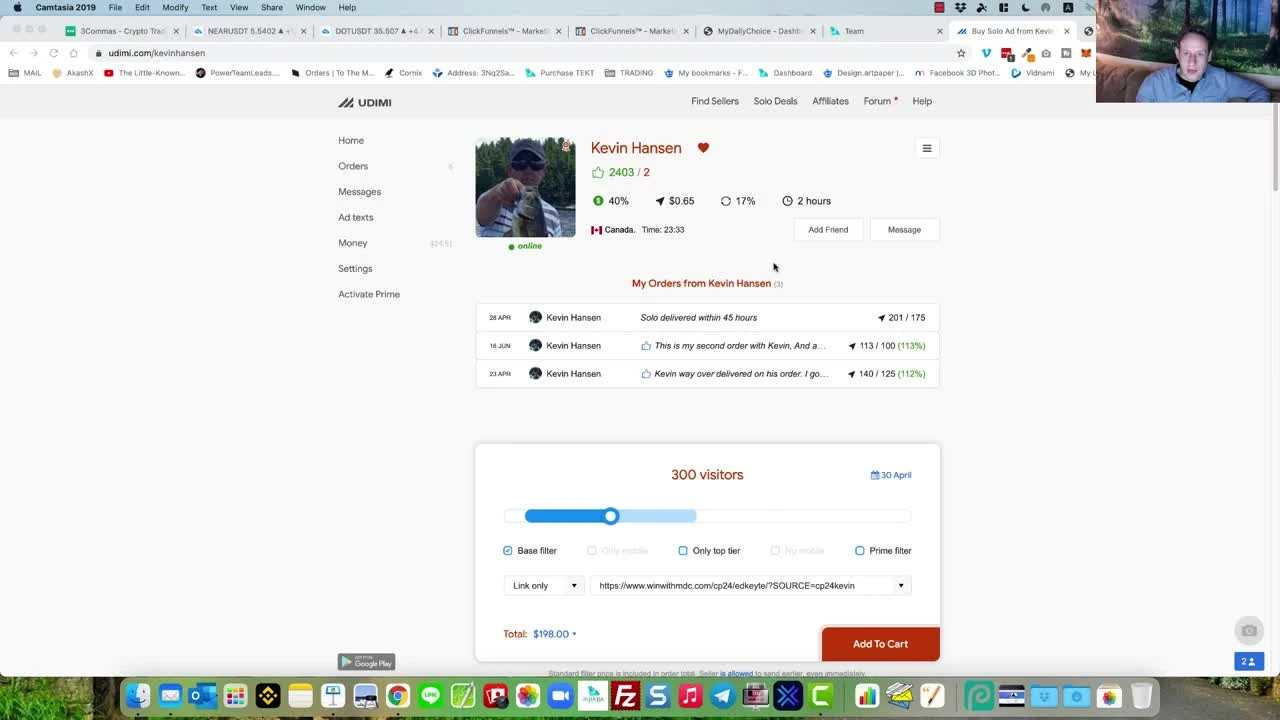Image resolution: width=1280 pixels, height=720 pixels.
Task: Open the 28 APR order from Kevin Hansen
Action: (x=707, y=318)
